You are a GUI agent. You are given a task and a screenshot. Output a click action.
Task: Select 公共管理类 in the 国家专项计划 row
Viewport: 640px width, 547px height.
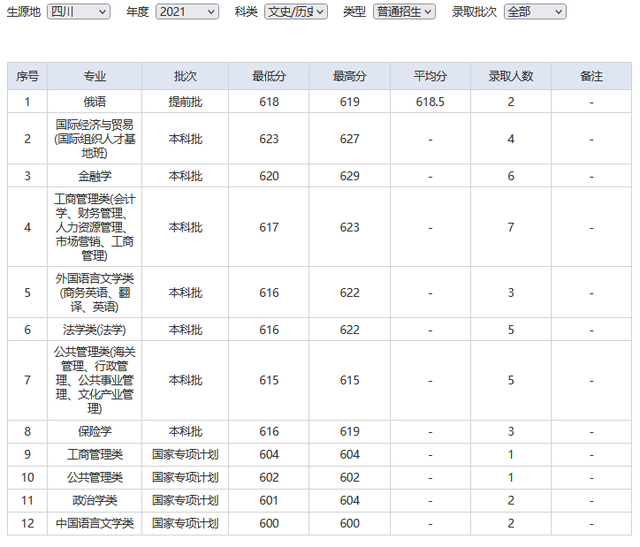coord(95,478)
